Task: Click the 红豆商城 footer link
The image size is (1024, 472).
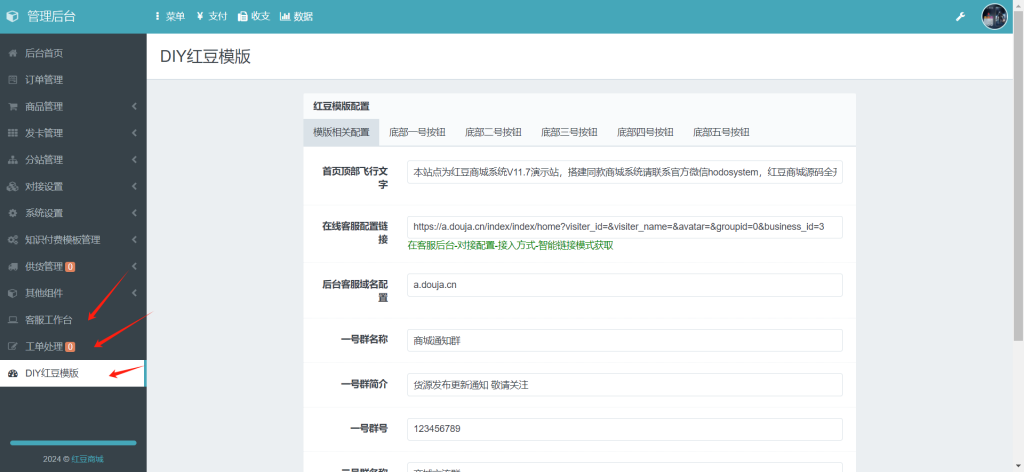Action: tap(88, 459)
